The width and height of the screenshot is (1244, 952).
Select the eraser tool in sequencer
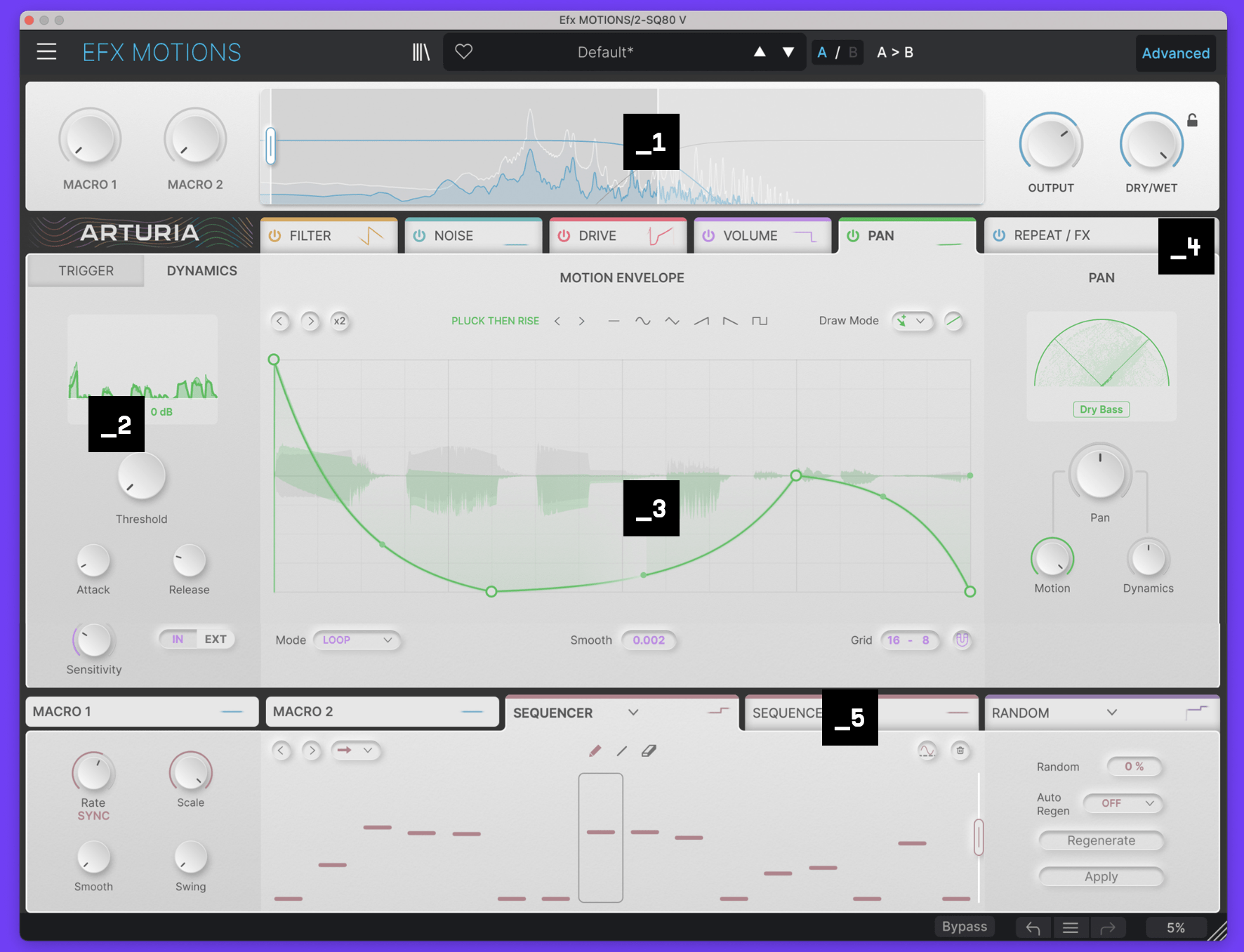649,751
